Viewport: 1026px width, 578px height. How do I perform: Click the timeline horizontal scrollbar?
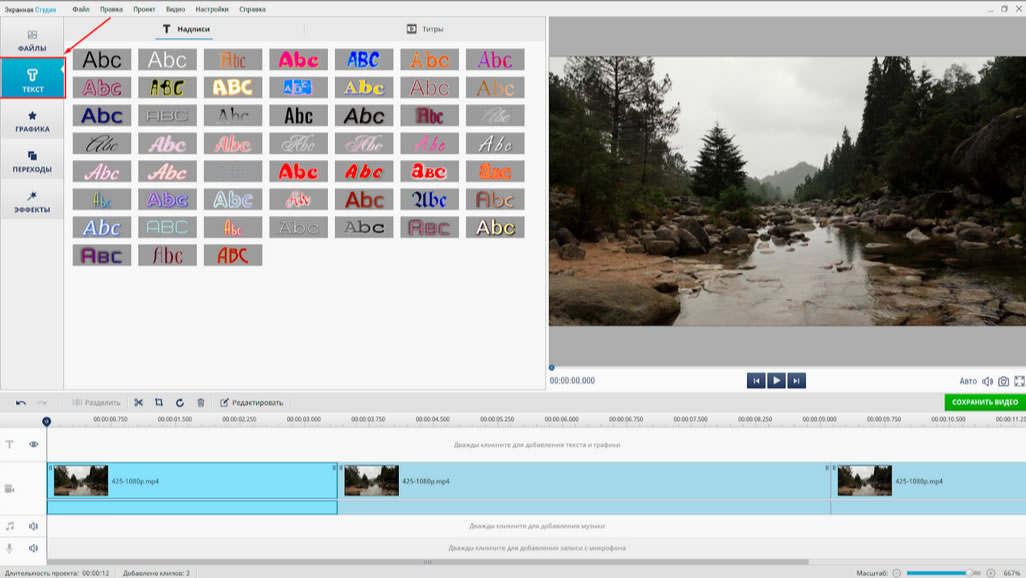pos(428,562)
